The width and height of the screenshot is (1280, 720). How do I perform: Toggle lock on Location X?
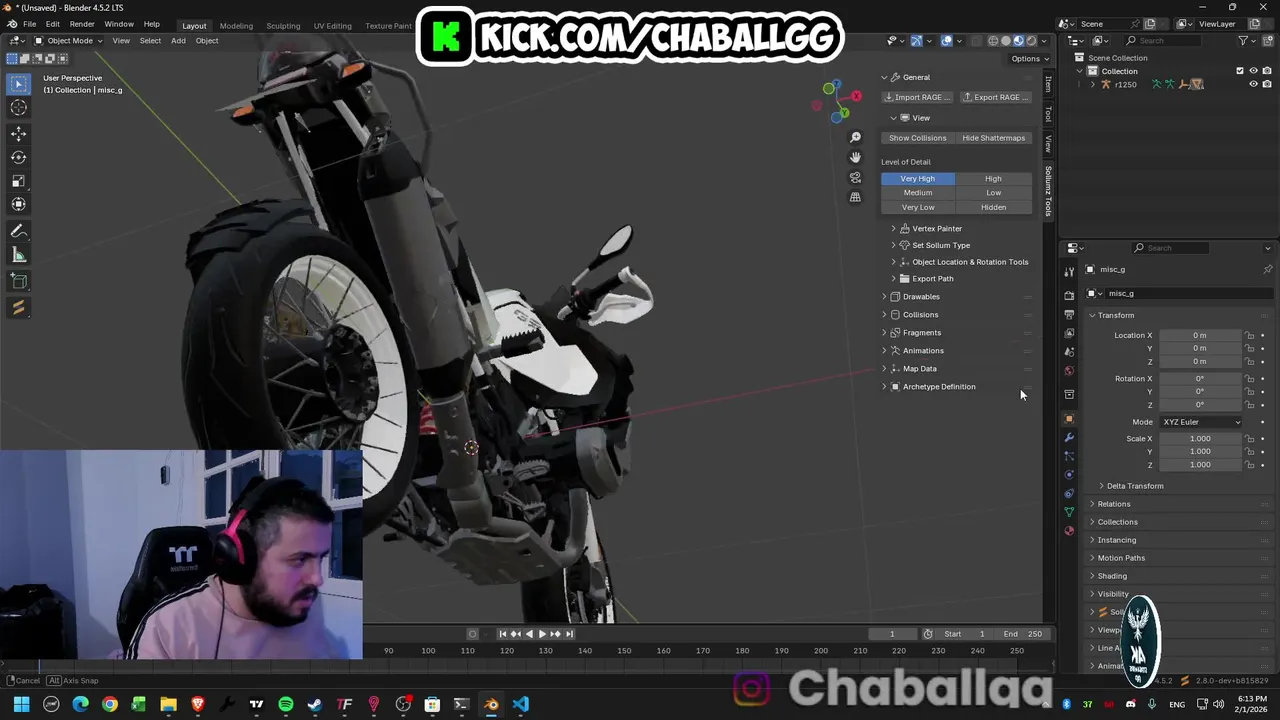pyautogui.click(x=1249, y=335)
